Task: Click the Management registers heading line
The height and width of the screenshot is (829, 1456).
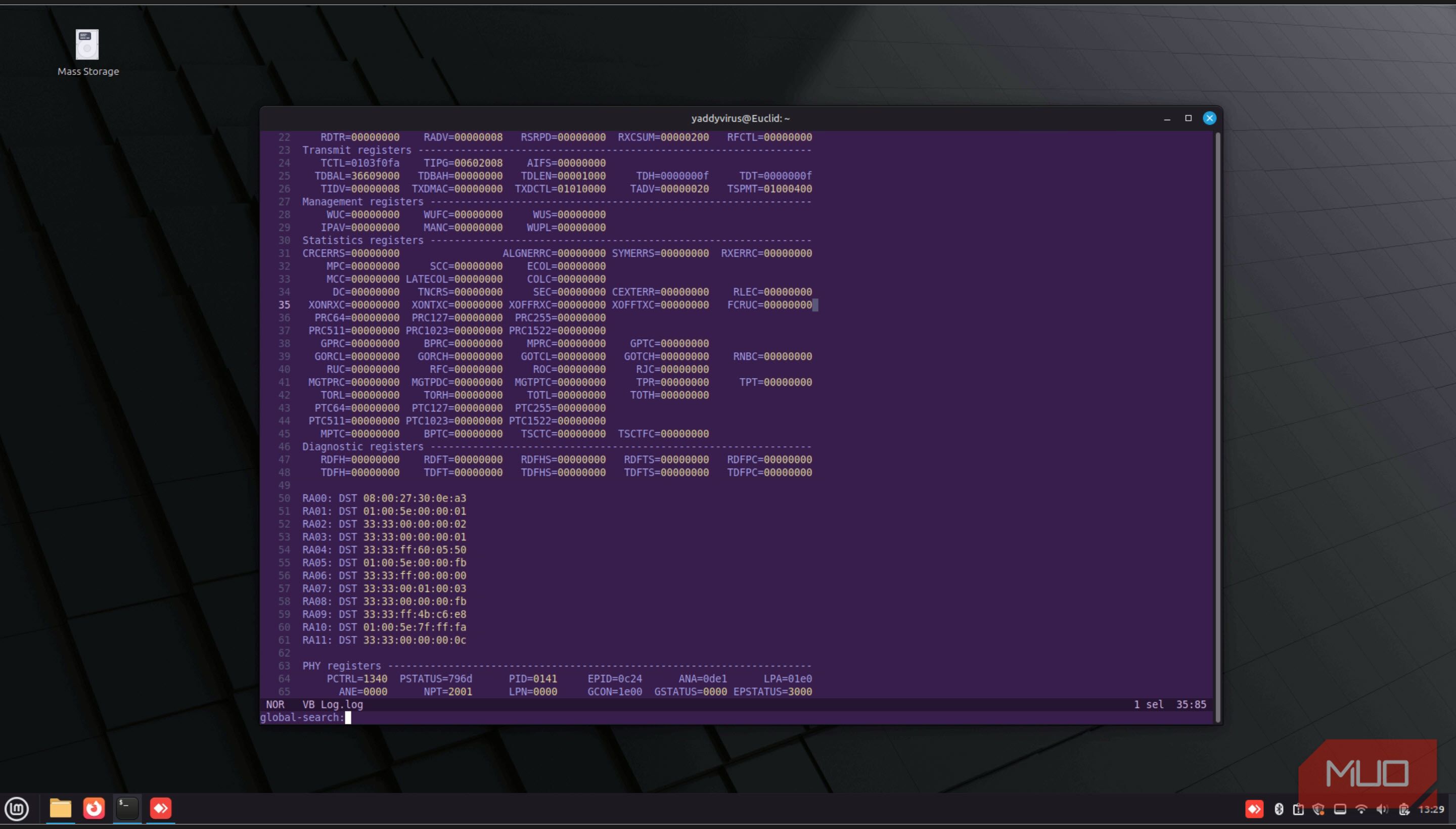Action: (x=557, y=202)
